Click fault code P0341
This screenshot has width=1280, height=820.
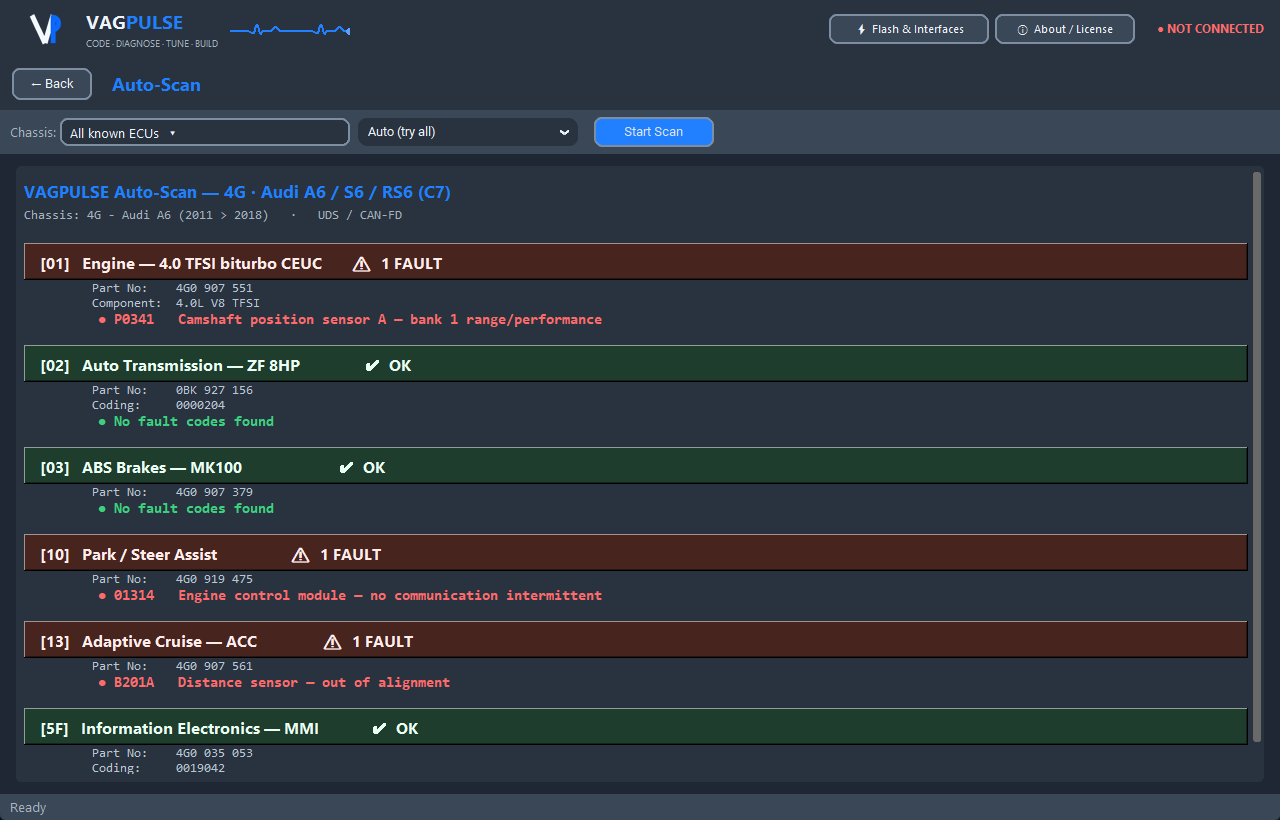pyautogui.click(x=134, y=320)
